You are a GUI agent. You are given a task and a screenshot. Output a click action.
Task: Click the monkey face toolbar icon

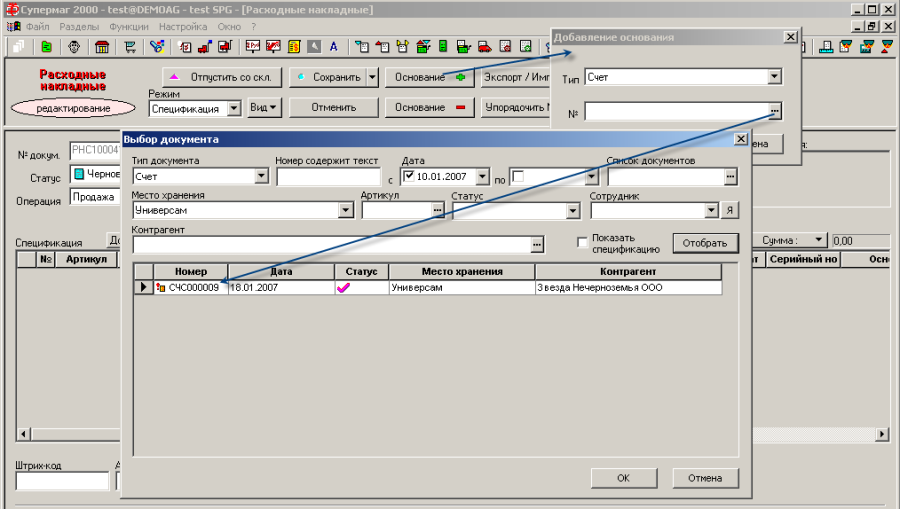click(x=74, y=46)
